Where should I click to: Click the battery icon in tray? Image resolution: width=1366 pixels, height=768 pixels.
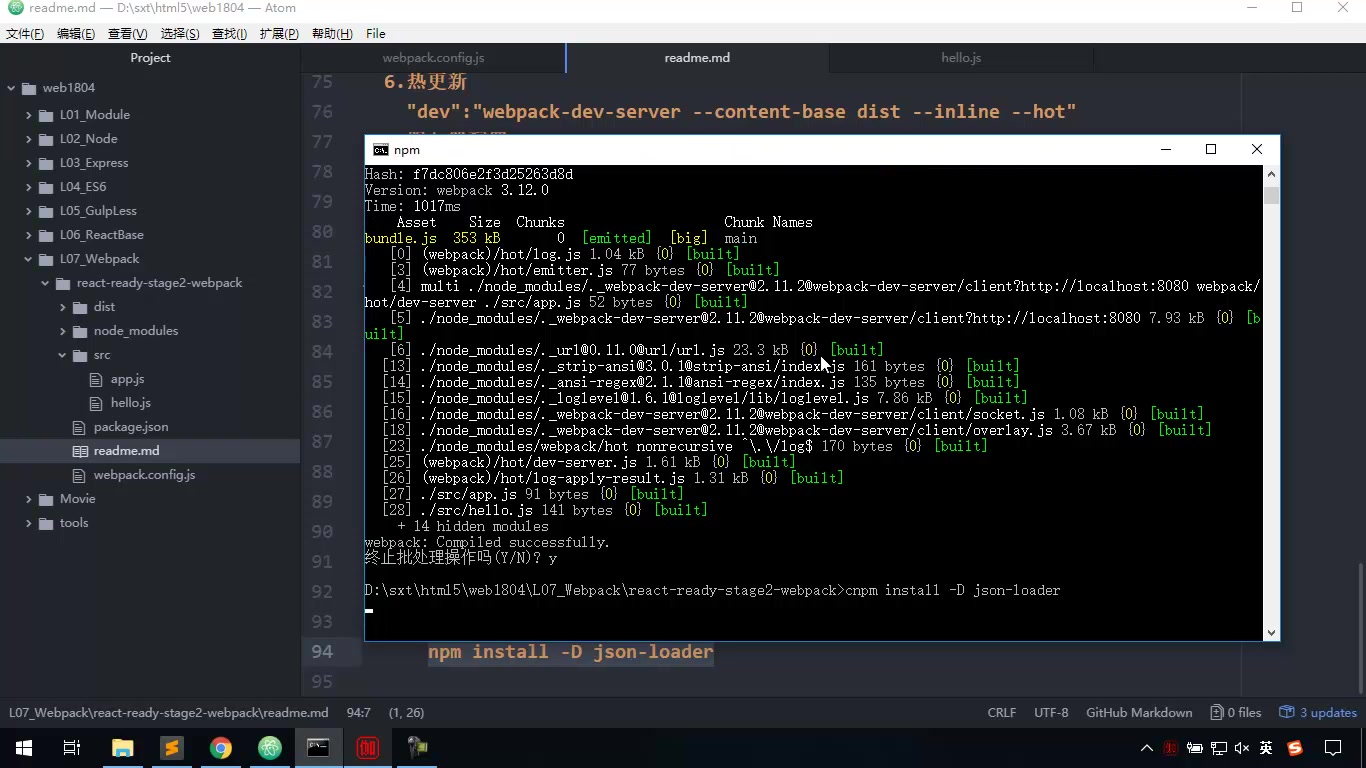[1195, 748]
